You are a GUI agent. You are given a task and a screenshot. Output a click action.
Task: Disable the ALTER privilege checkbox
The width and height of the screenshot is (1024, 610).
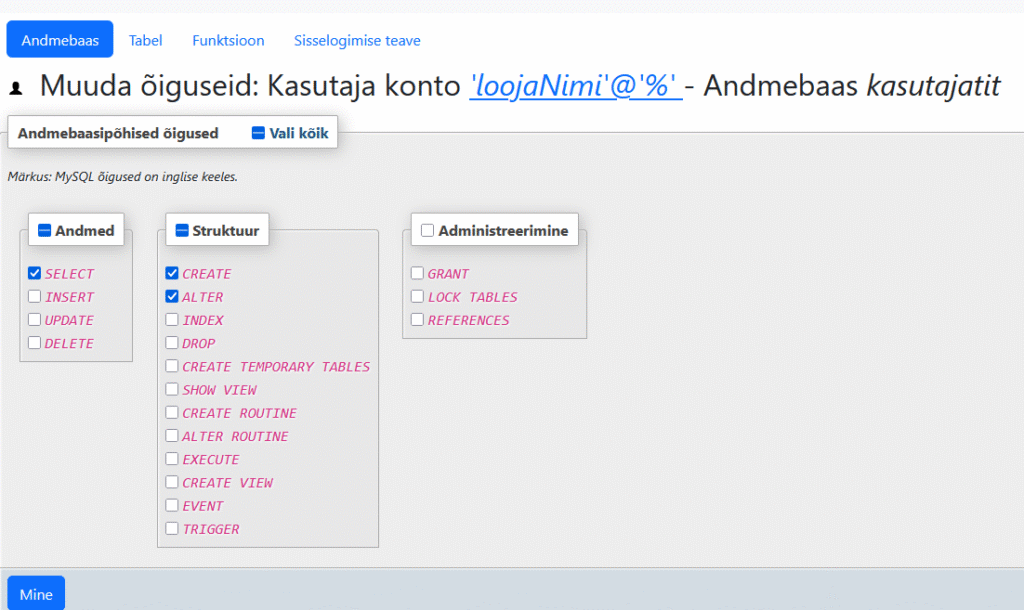172,296
